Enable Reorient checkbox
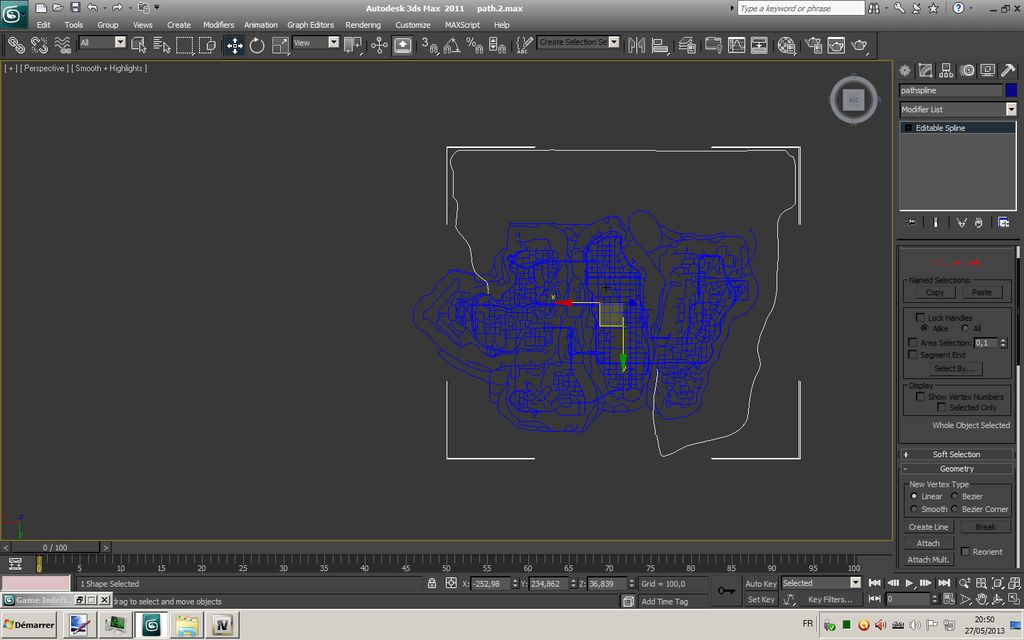 tap(965, 551)
